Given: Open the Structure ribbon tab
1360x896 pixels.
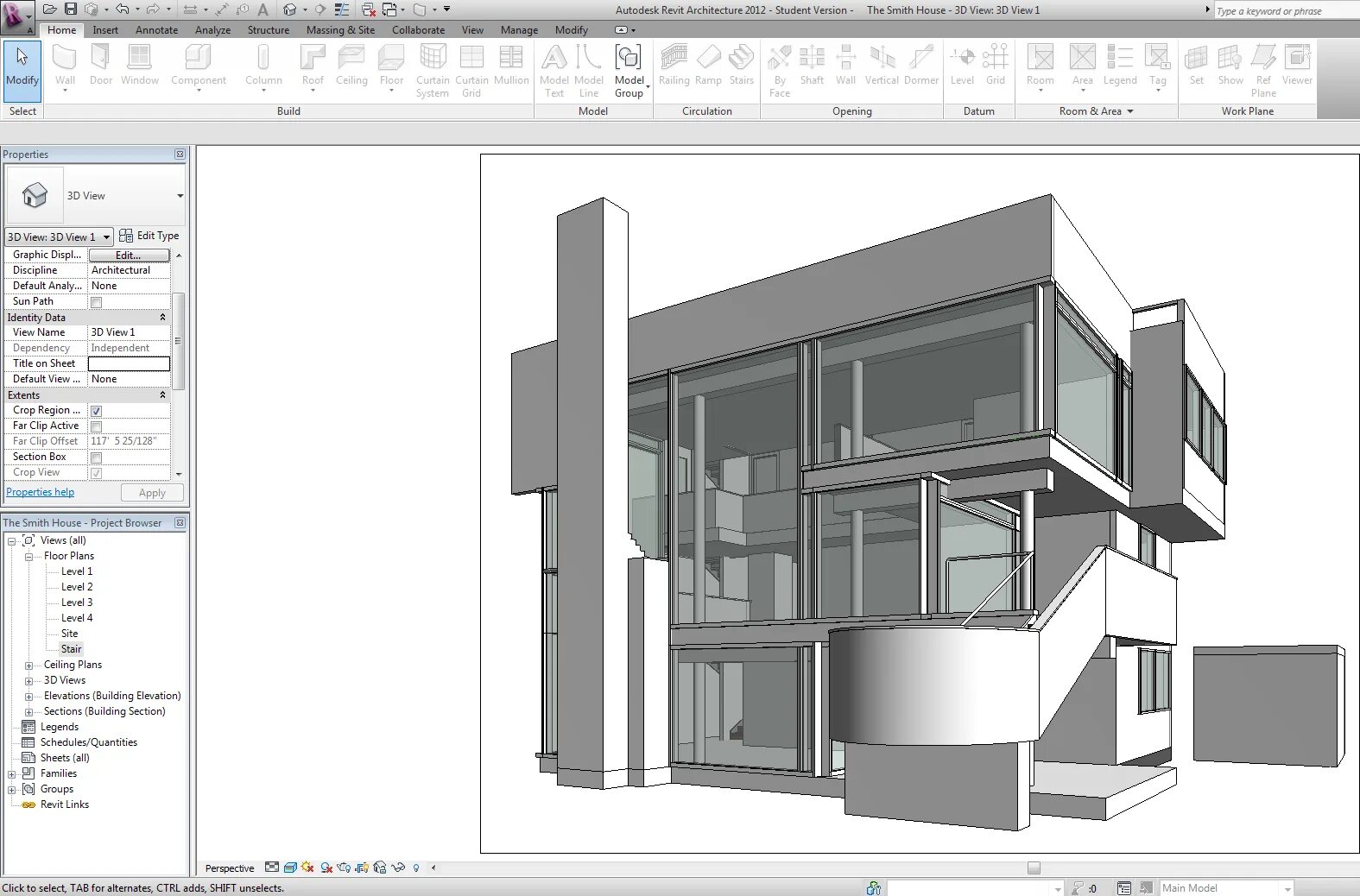Looking at the screenshot, I should [x=269, y=29].
